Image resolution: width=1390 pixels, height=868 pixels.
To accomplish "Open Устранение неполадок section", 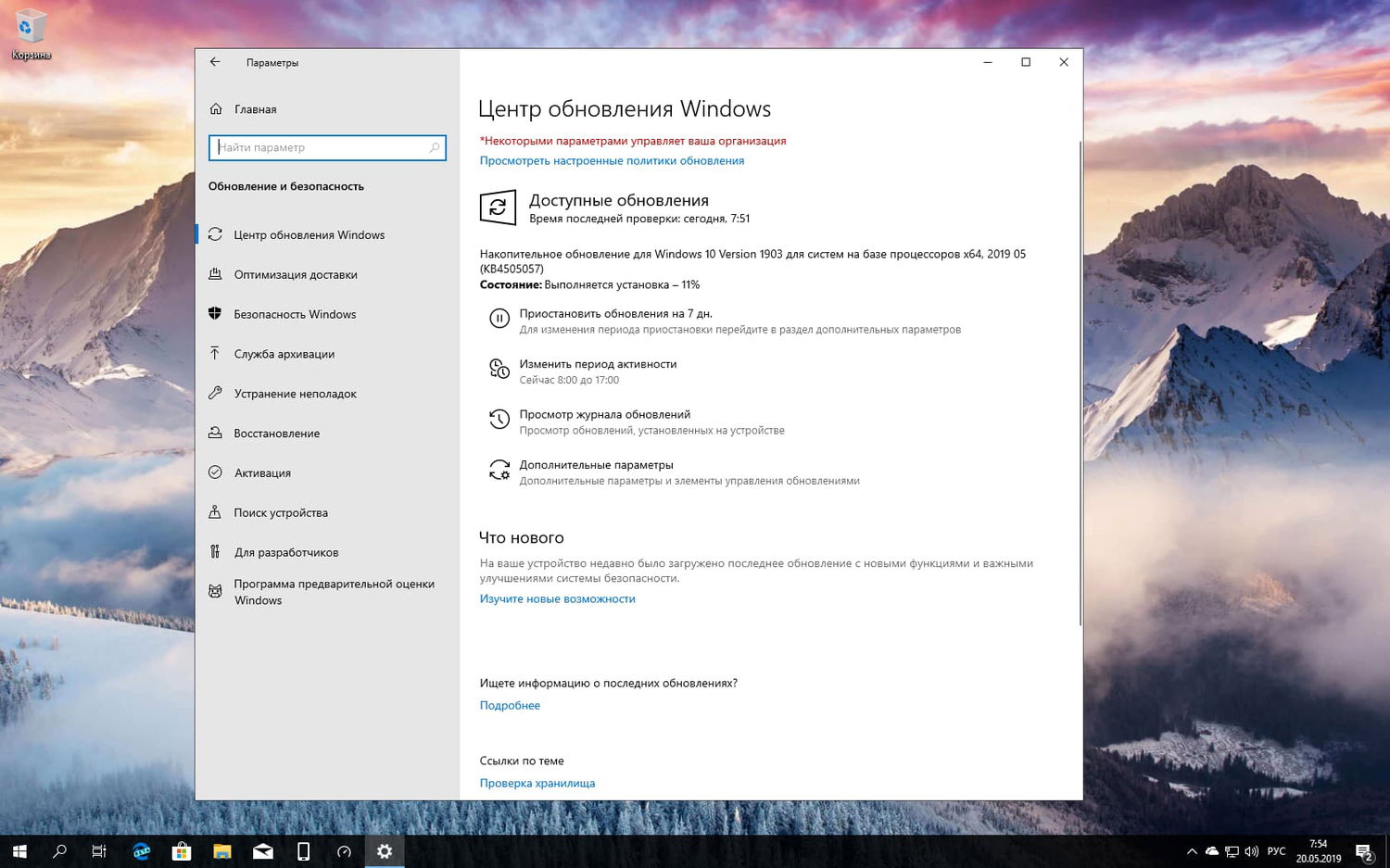I will point(295,394).
